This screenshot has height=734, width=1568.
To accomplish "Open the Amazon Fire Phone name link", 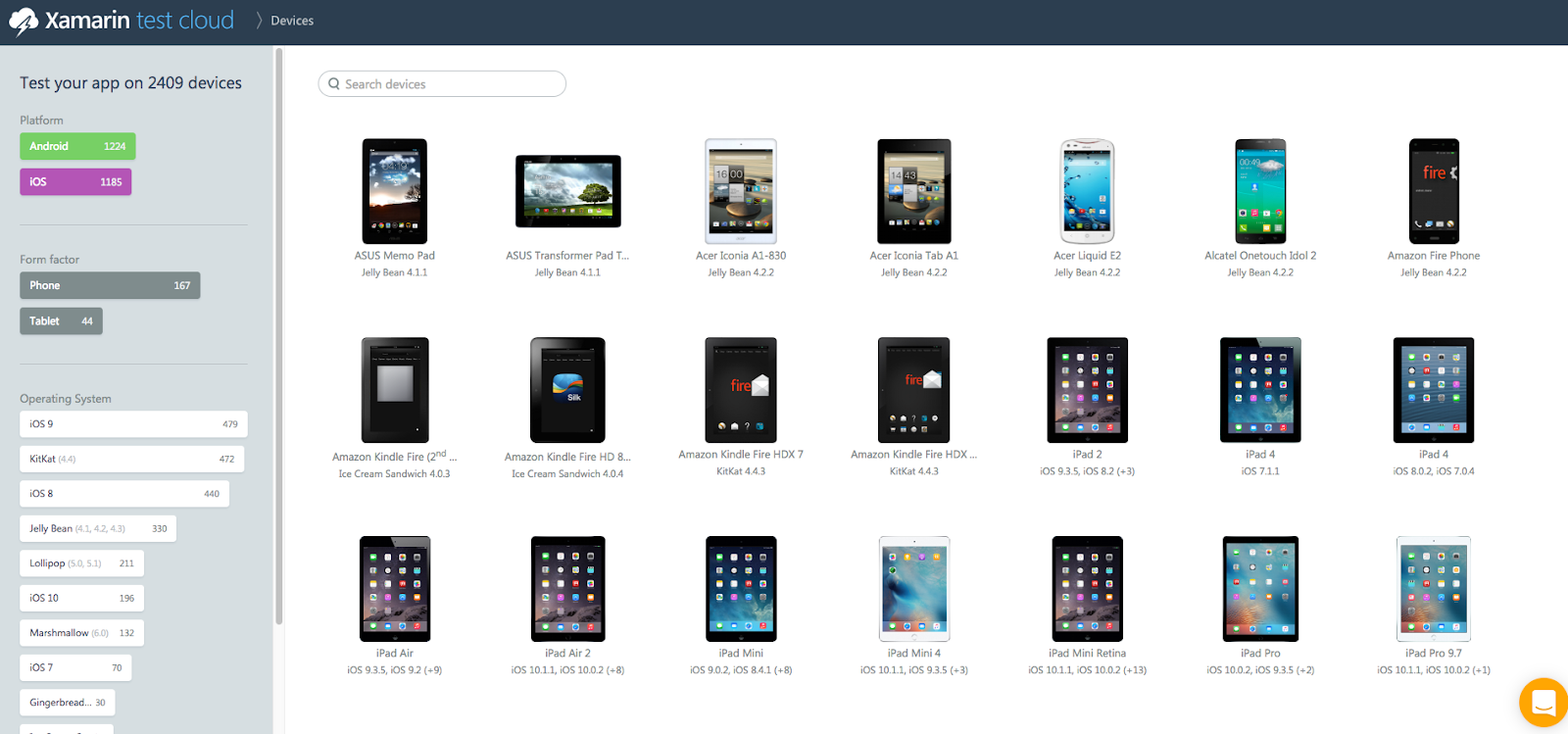I will pyautogui.click(x=1434, y=256).
